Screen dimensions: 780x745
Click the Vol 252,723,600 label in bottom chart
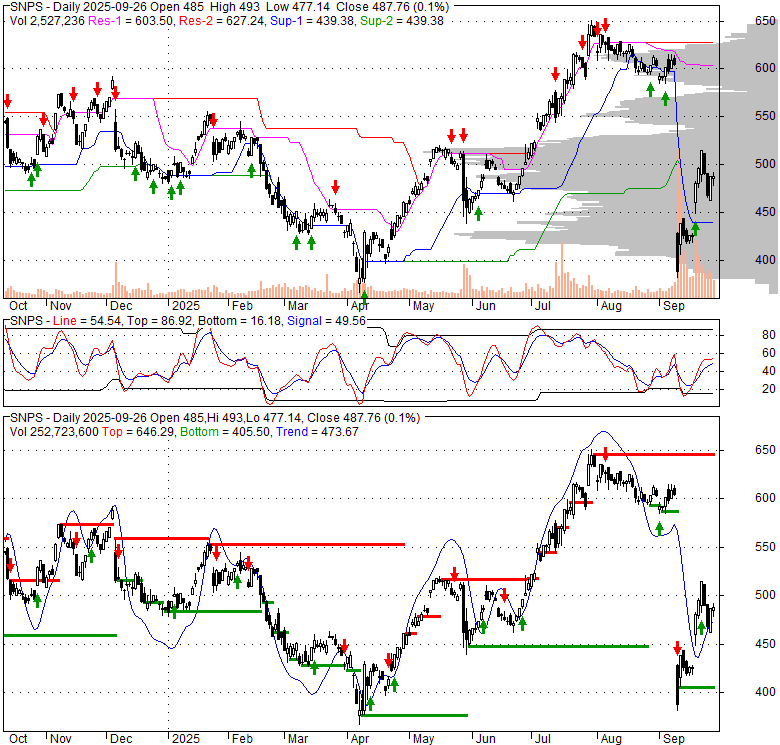54,432
